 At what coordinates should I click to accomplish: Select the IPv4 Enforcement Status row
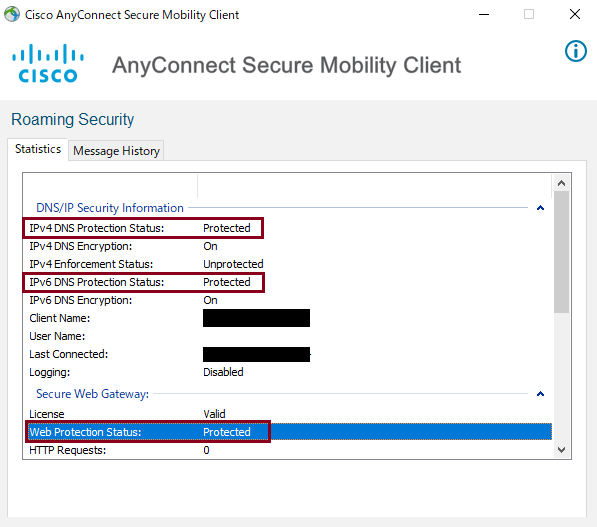287,264
